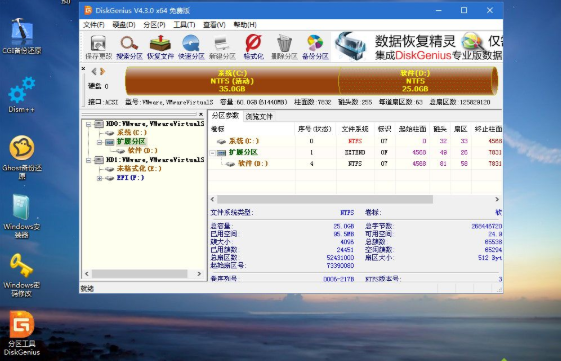Click 系统(C:) row in partition table
This screenshot has height=361, width=561.
coord(355,141)
